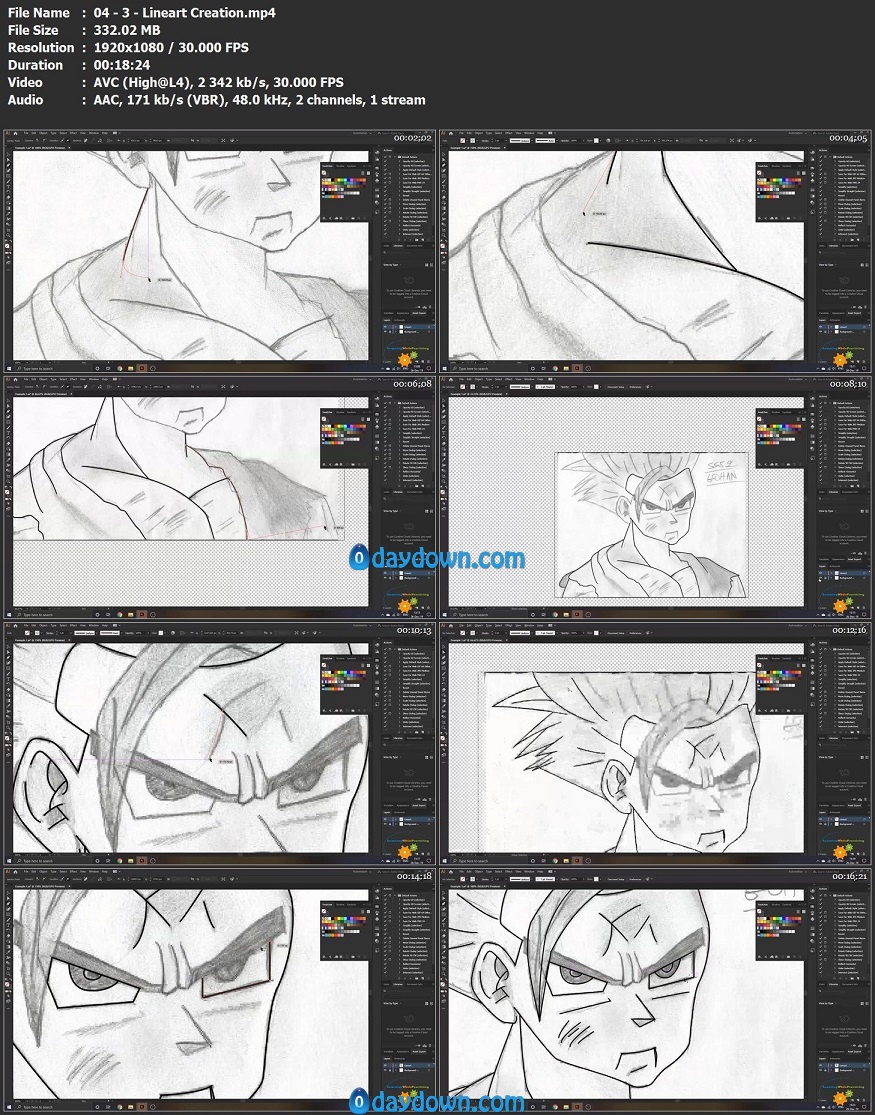875x1115 pixels.
Task: Open Window menu in the 00:02:02 frame
Action: pyautogui.click(x=94, y=133)
